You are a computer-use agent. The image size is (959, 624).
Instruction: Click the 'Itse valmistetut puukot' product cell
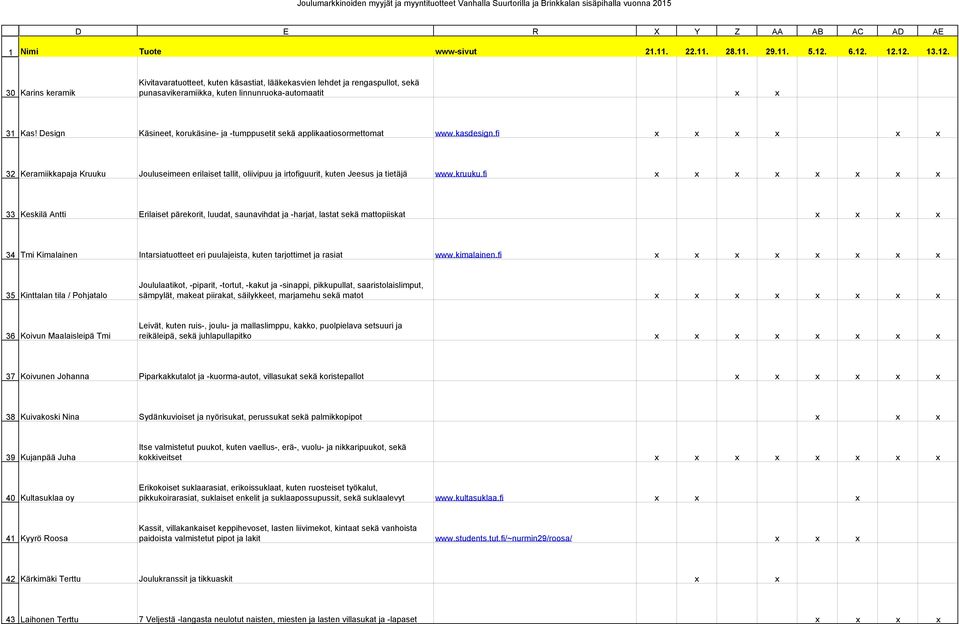[286, 442]
